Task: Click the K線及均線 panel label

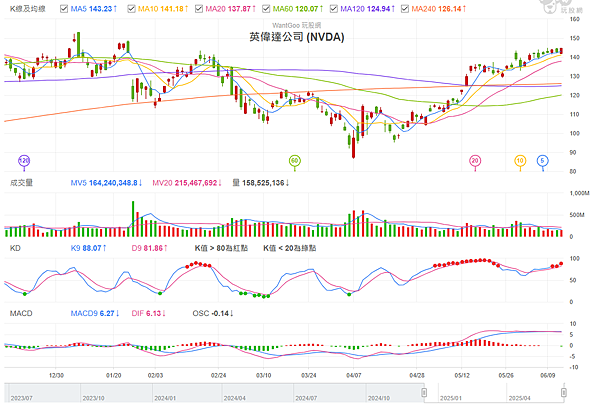Action: [x=28, y=9]
